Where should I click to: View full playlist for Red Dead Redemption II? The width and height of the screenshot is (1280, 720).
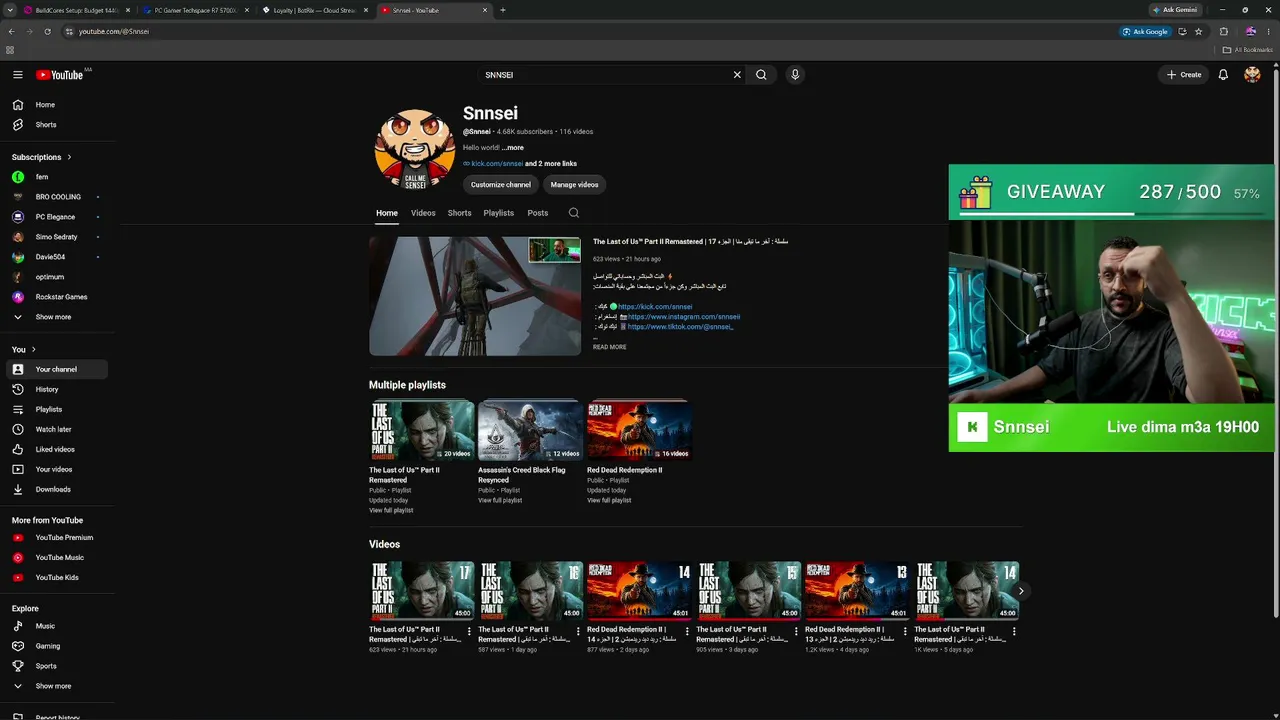609,500
